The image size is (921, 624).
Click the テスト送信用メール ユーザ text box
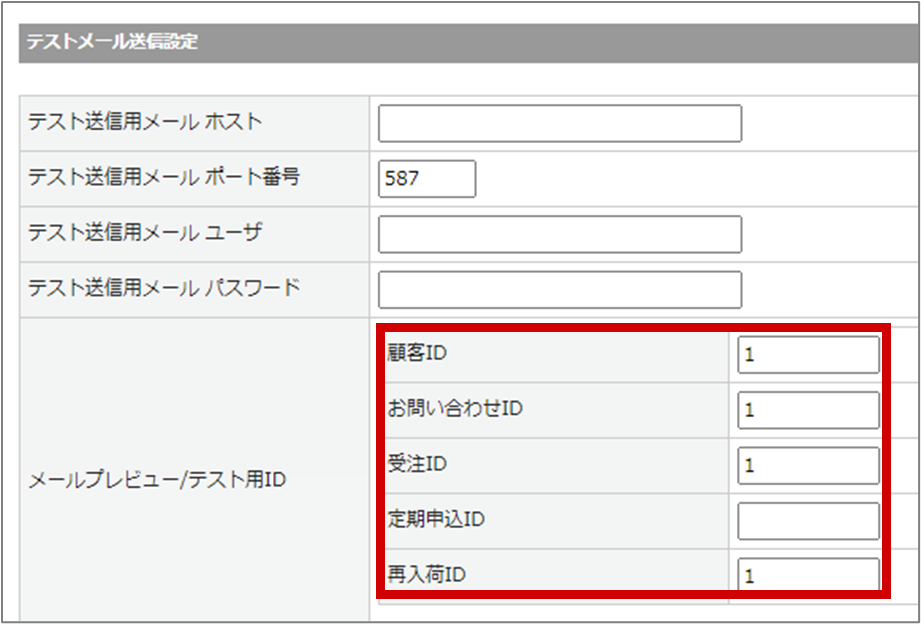pos(559,234)
